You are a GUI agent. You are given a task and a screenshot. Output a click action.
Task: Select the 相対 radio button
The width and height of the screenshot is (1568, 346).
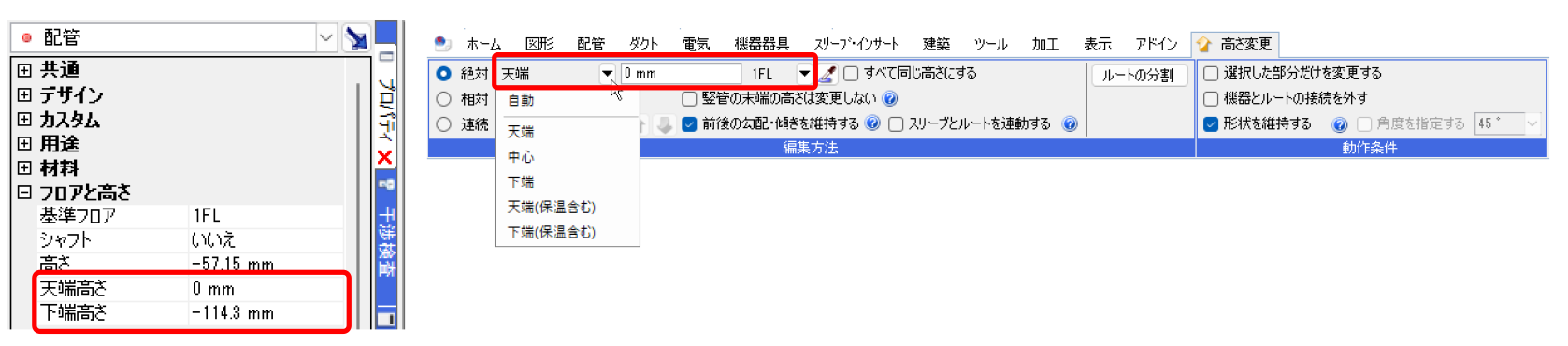tap(444, 98)
